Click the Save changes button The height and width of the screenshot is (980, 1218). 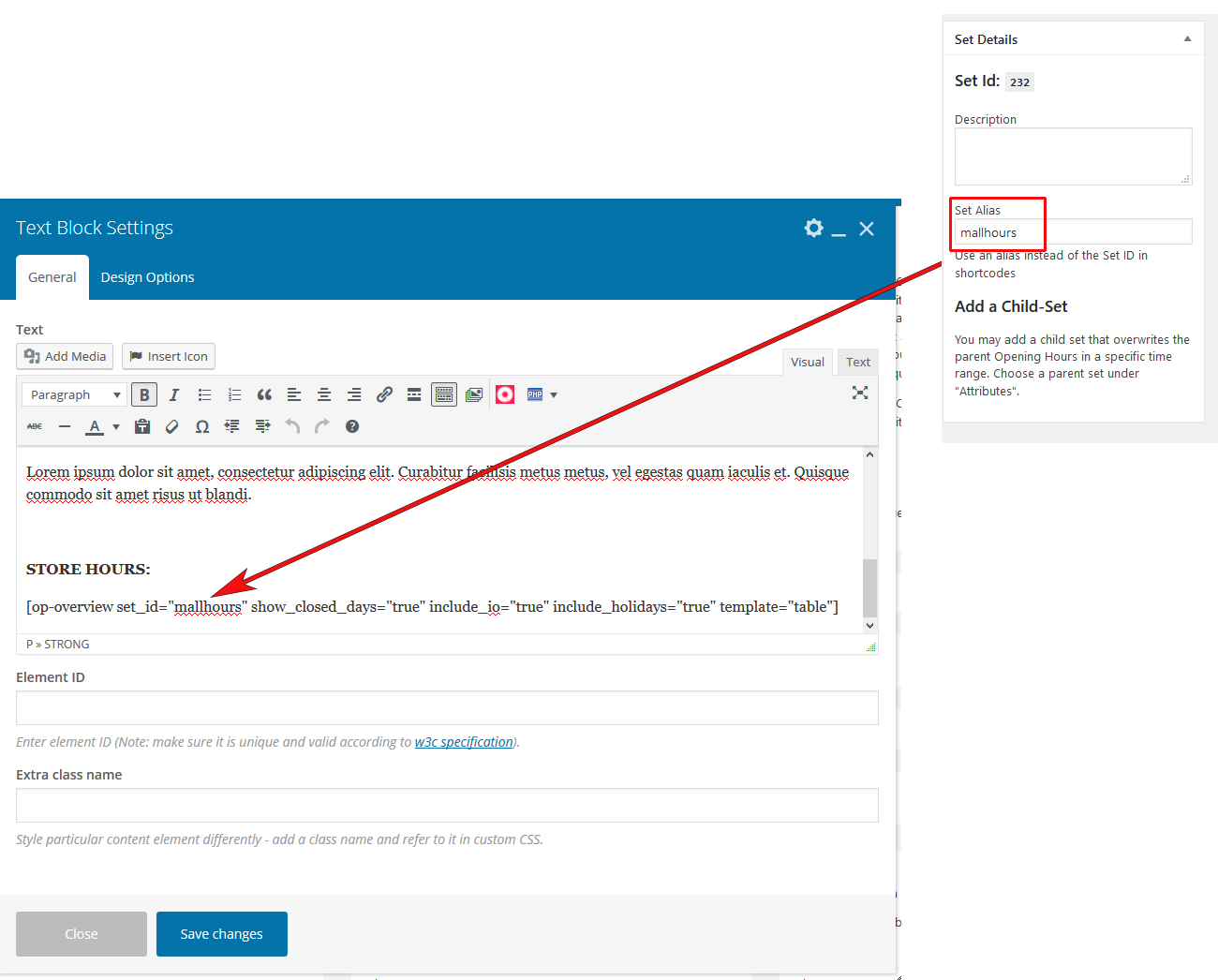tap(221, 934)
